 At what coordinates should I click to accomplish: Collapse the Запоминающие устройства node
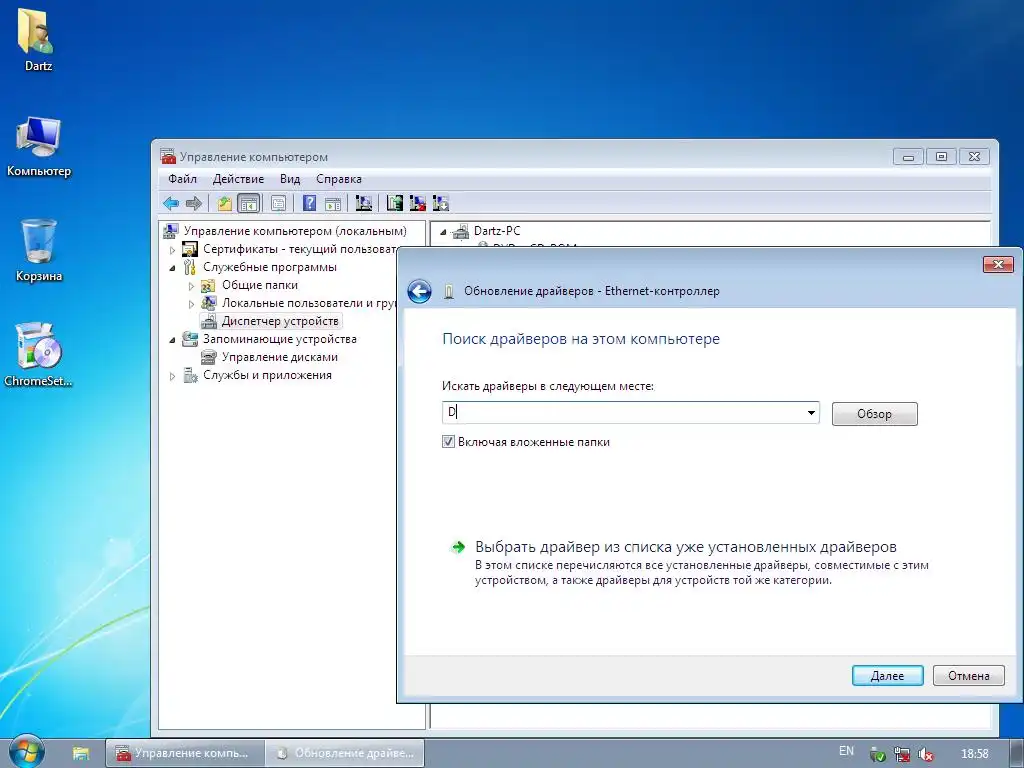pyautogui.click(x=172, y=340)
